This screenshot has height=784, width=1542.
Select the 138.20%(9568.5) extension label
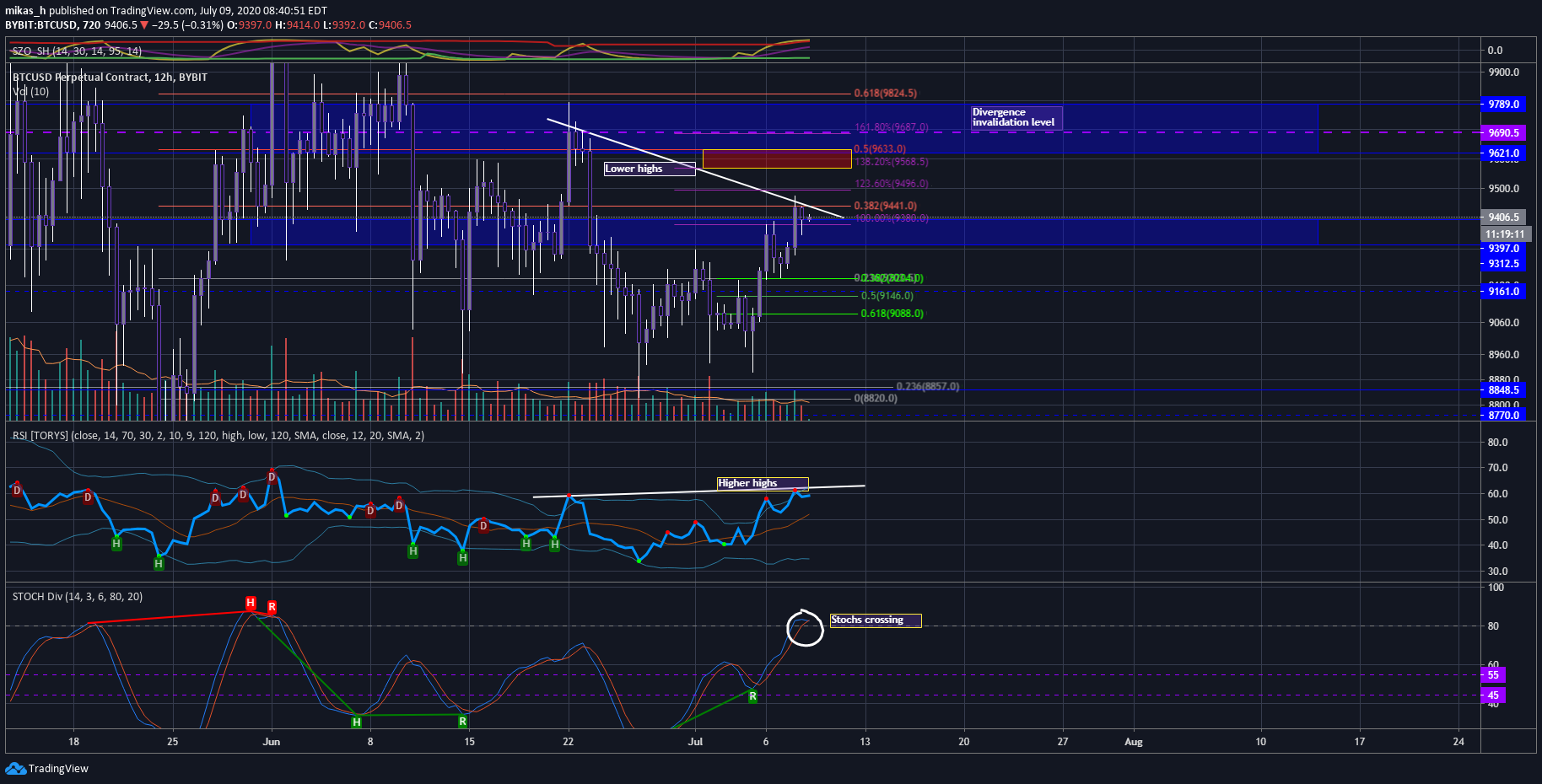(x=892, y=162)
